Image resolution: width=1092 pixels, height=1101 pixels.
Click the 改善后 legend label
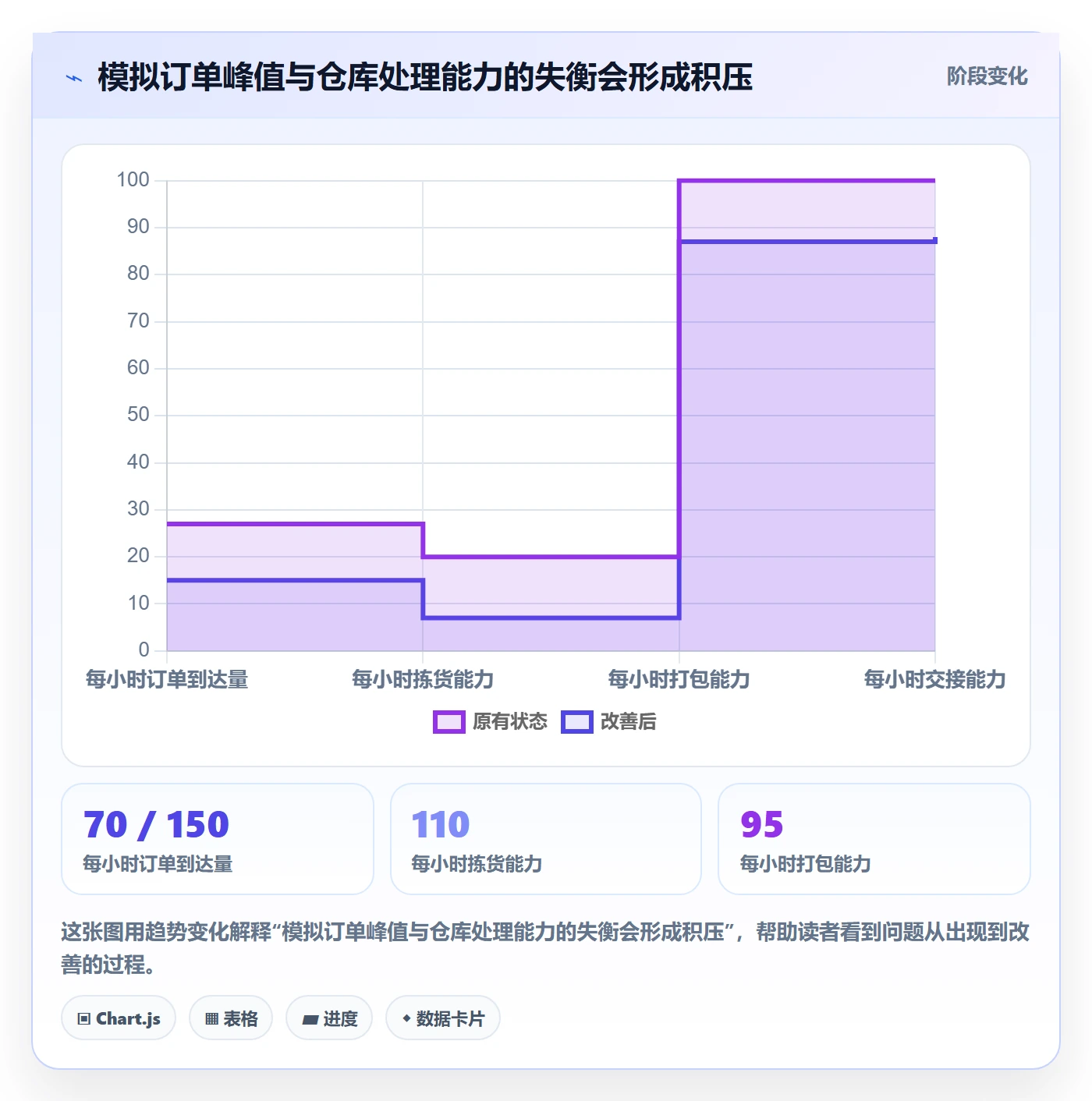coord(629,722)
